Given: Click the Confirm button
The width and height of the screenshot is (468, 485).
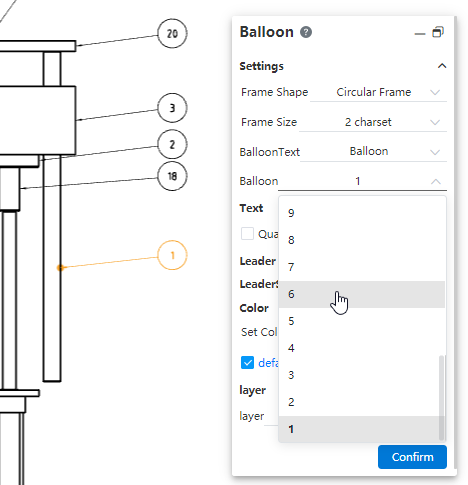Looking at the screenshot, I should tap(412, 457).
